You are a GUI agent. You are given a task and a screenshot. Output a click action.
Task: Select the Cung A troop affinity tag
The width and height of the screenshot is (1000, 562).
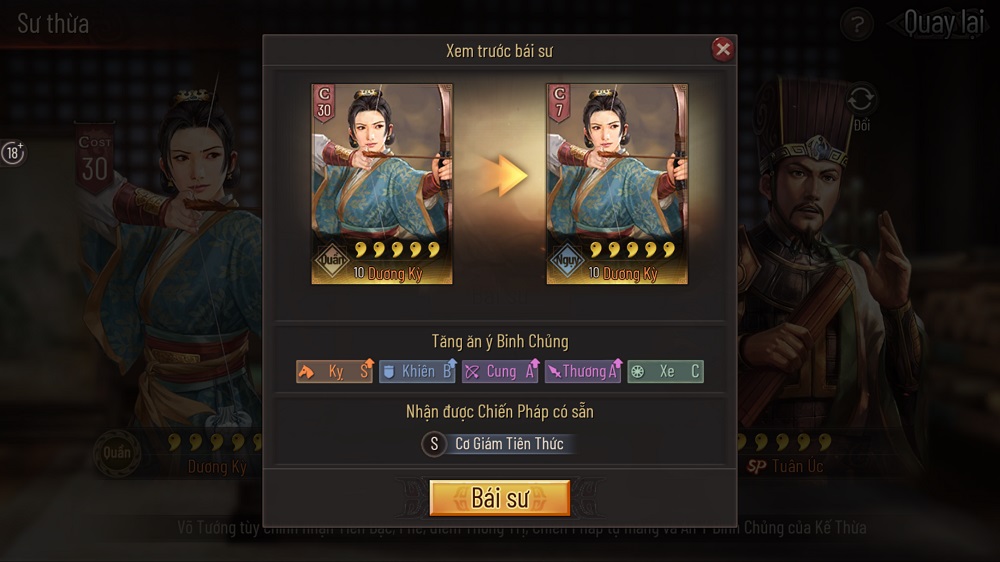tap(500, 371)
